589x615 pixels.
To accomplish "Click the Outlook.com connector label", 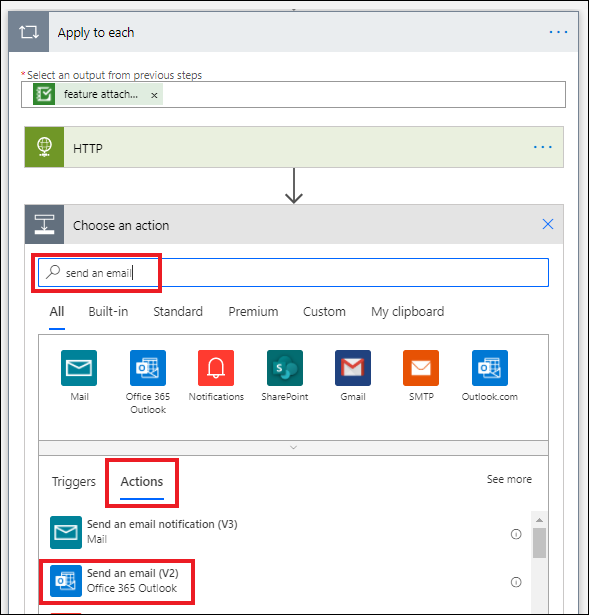I will point(490,397).
